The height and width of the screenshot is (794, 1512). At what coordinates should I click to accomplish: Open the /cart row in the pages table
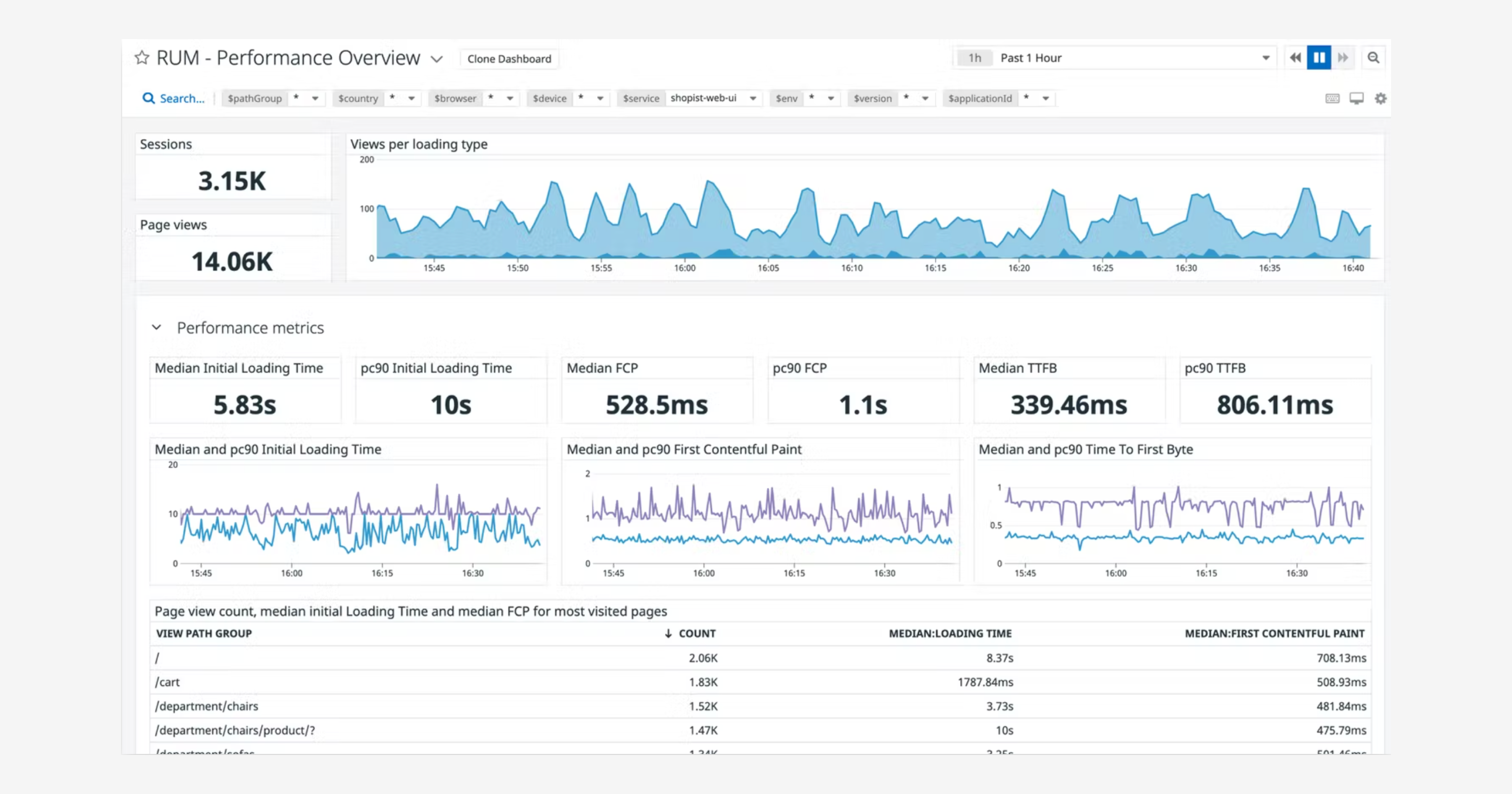(x=168, y=682)
